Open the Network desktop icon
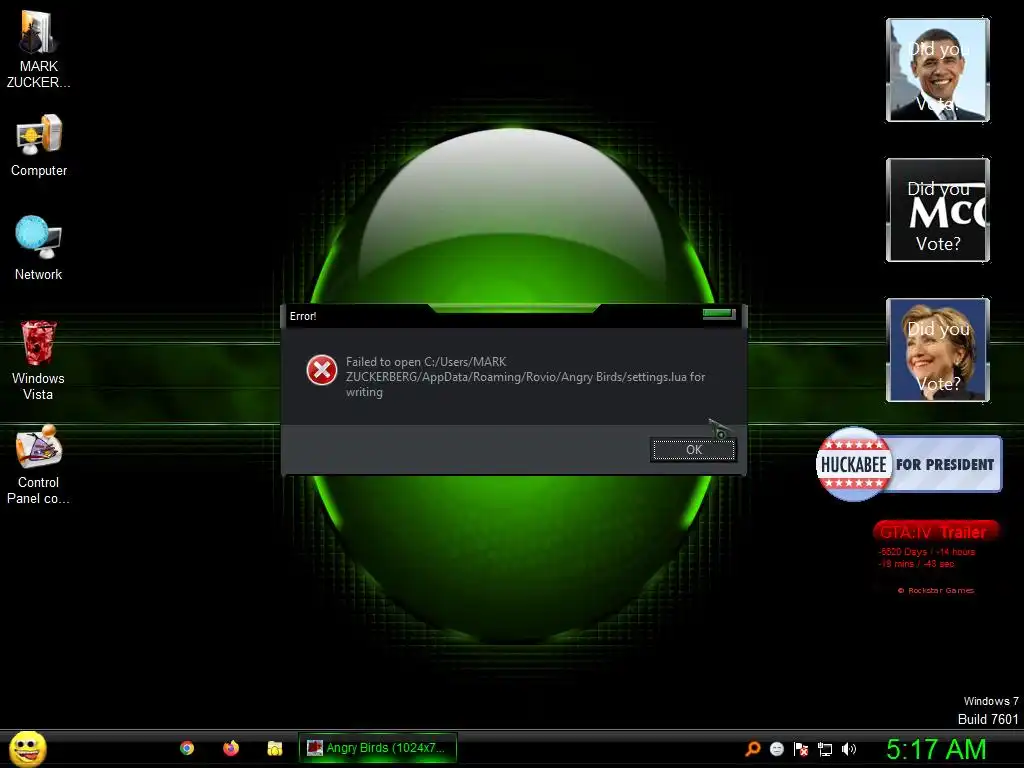The image size is (1024, 768). (39, 248)
